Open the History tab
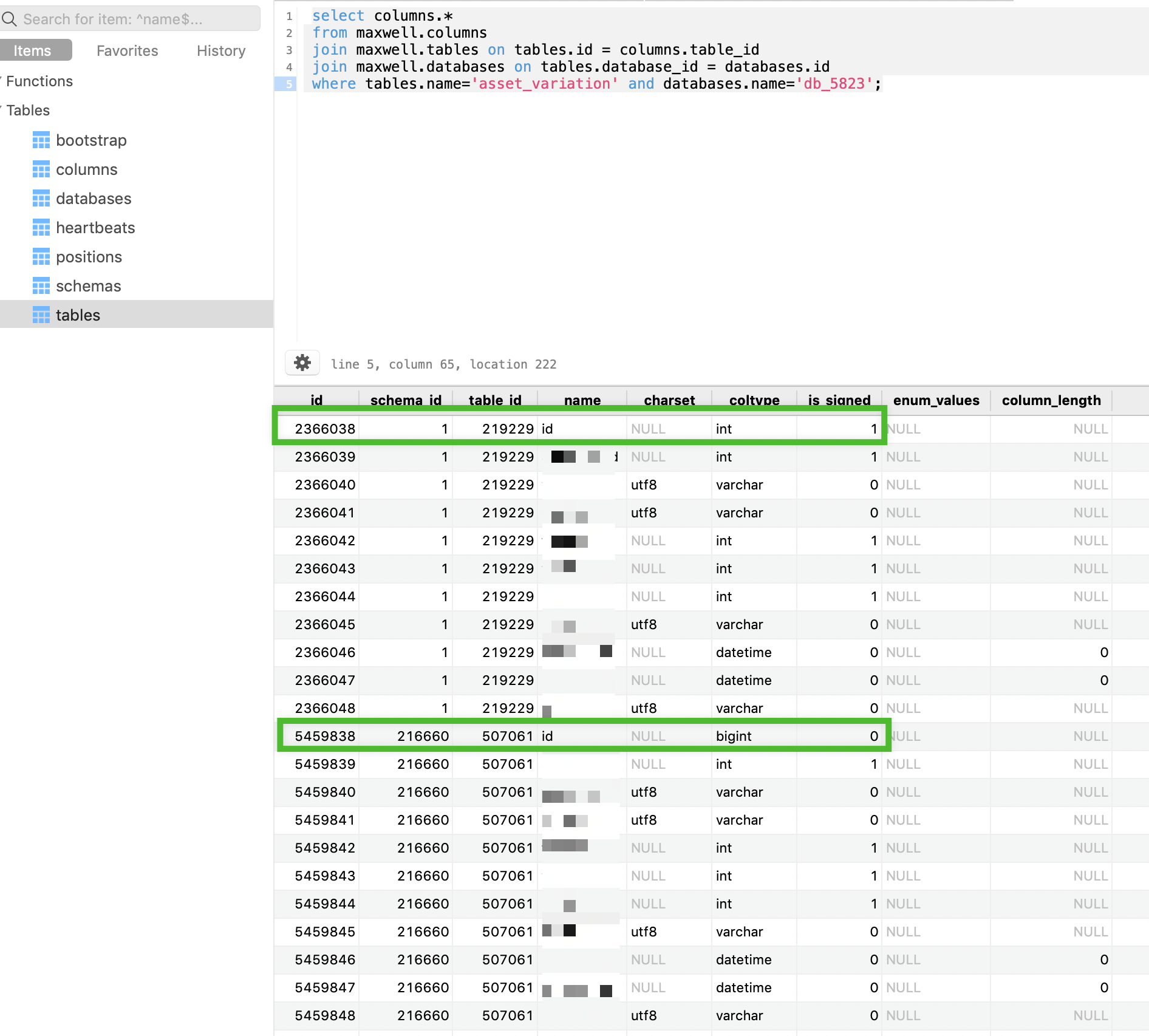Image resolution: width=1149 pixels, height=1036 pixels. click(220, 50)
